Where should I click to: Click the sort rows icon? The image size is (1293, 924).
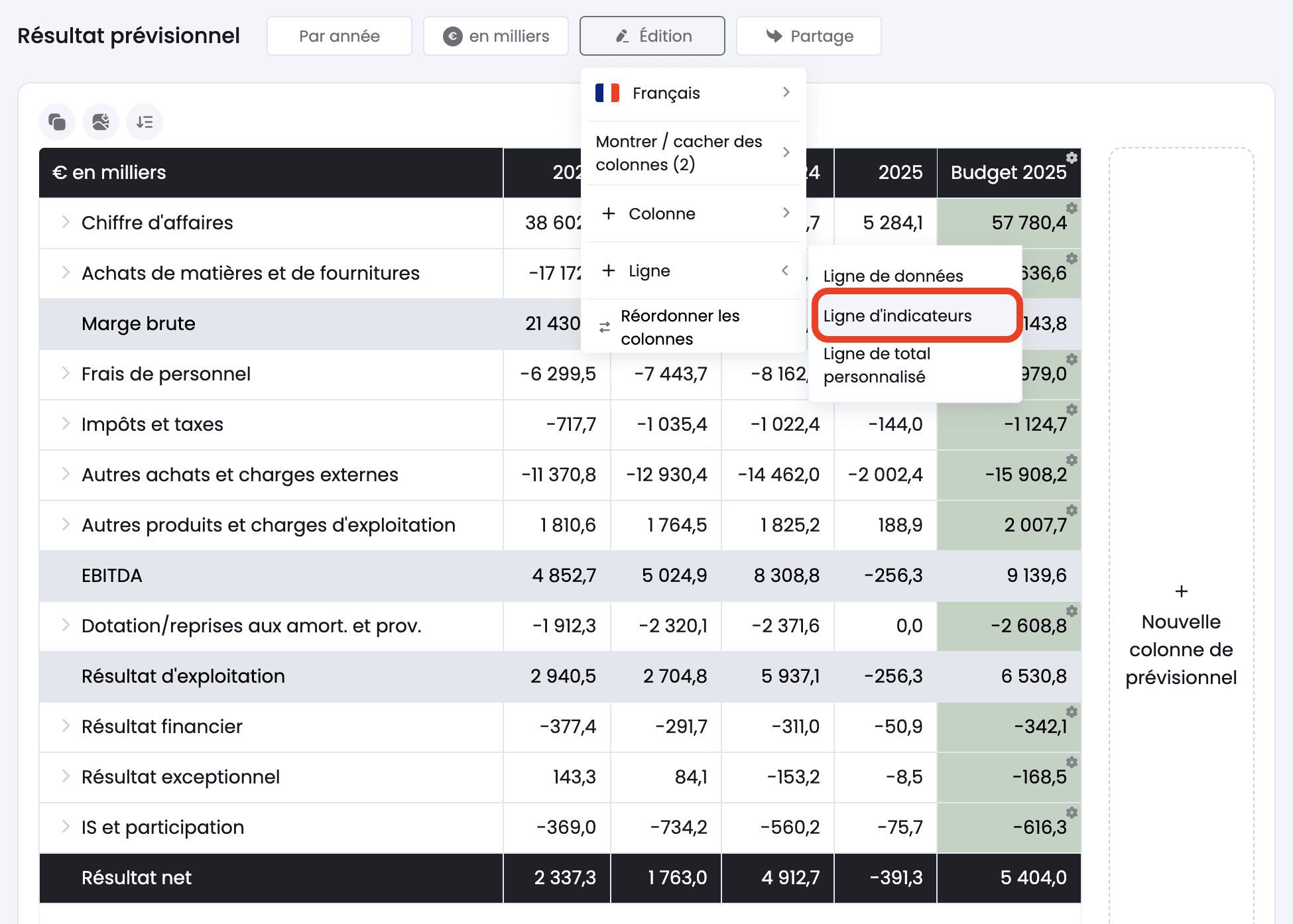(145, 122)
